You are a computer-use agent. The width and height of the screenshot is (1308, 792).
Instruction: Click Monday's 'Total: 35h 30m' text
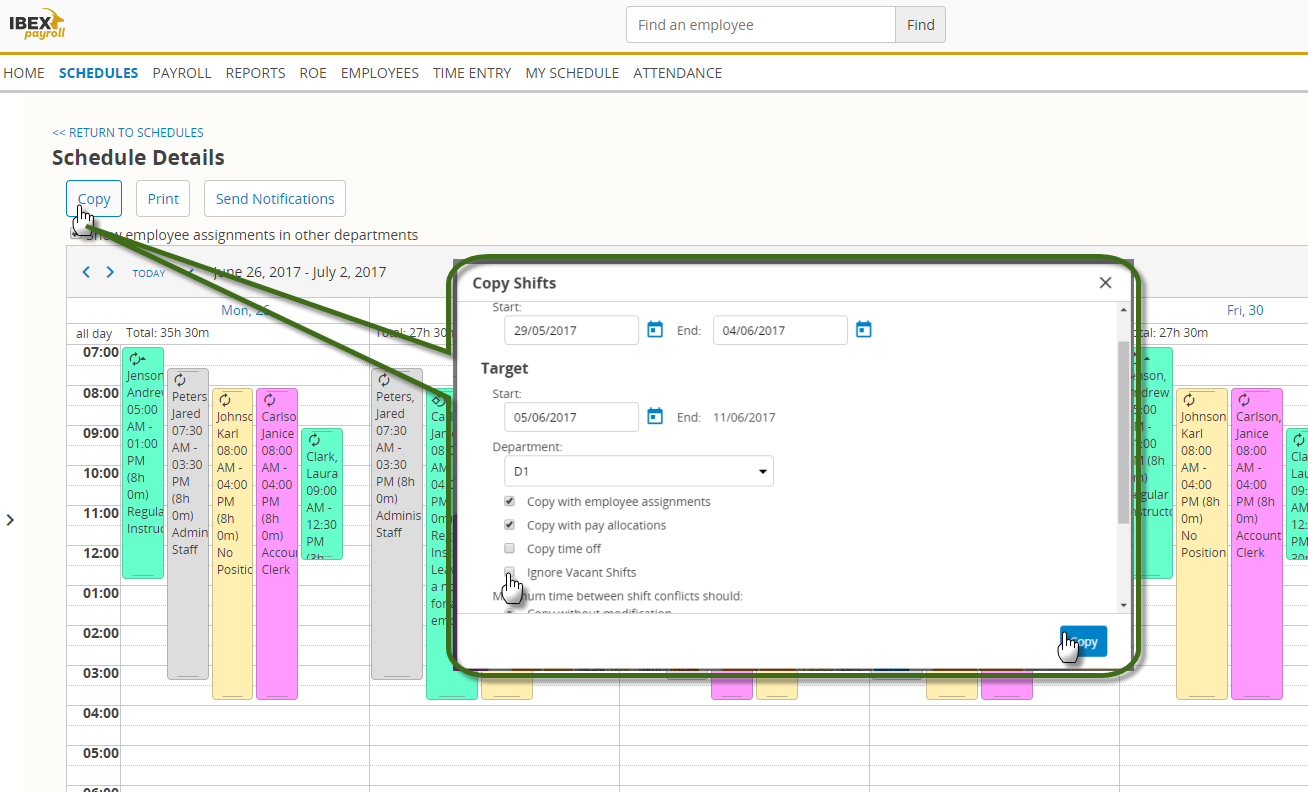[167, 333]
